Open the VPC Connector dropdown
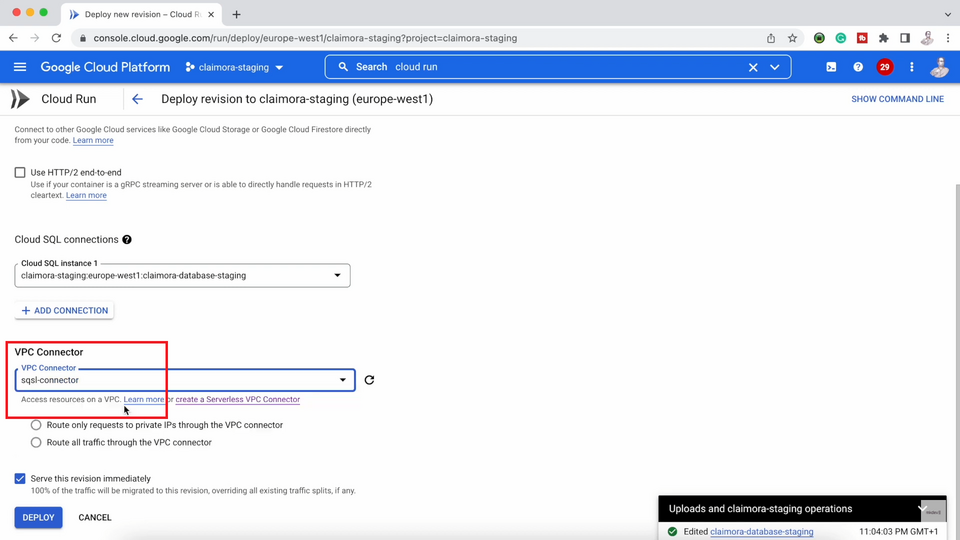Screen dimensions: 960x540 click(x=185, y=380)
